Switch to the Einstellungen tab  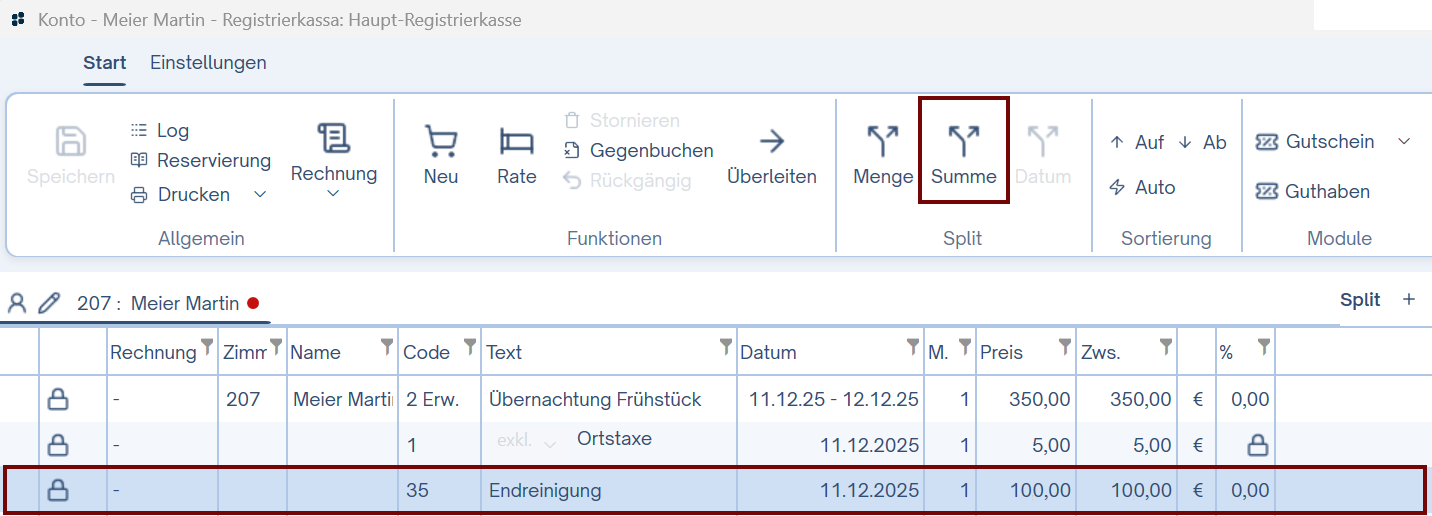[x=208, y=63]
